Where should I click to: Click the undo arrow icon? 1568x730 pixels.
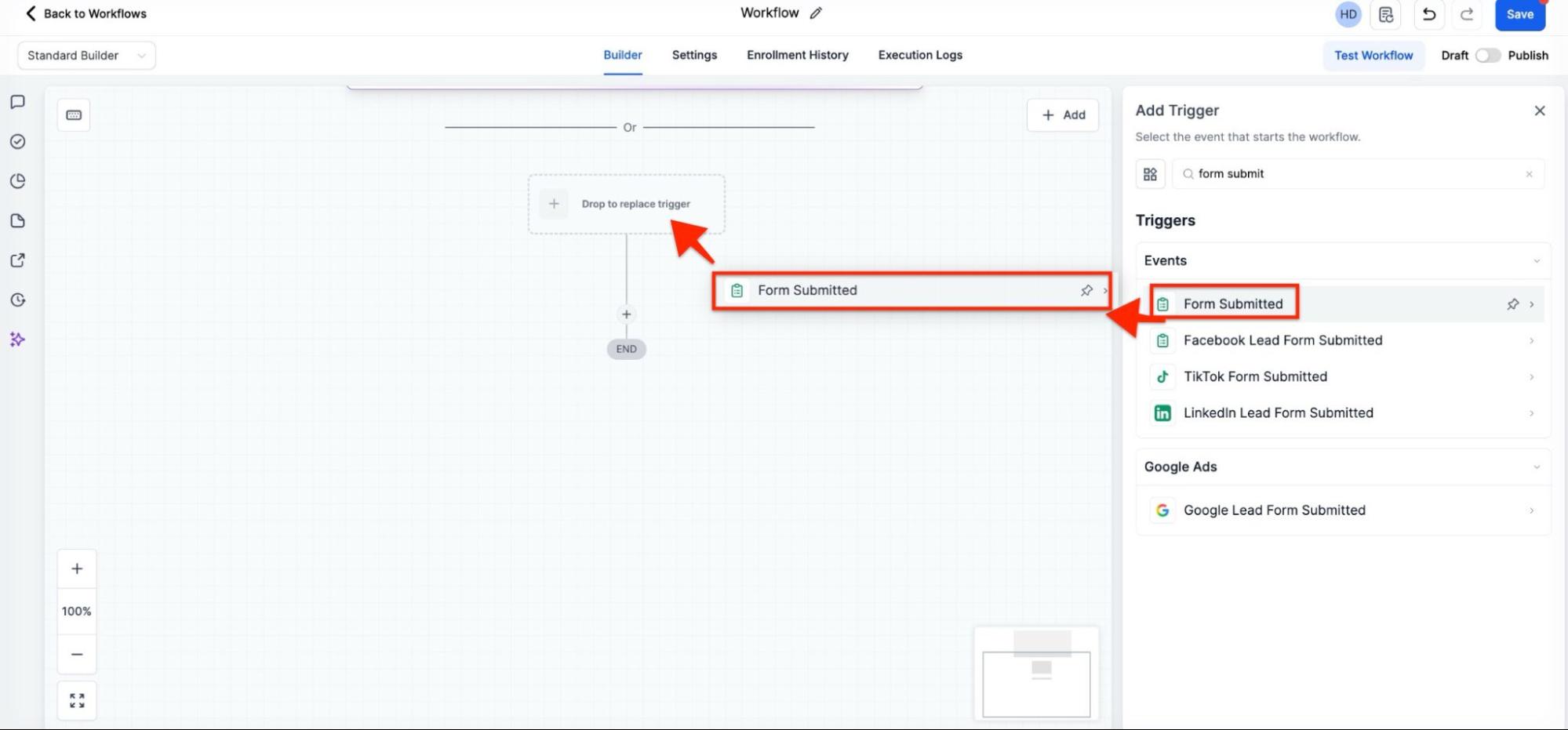pyautogui.click(x=1428, y=14)
